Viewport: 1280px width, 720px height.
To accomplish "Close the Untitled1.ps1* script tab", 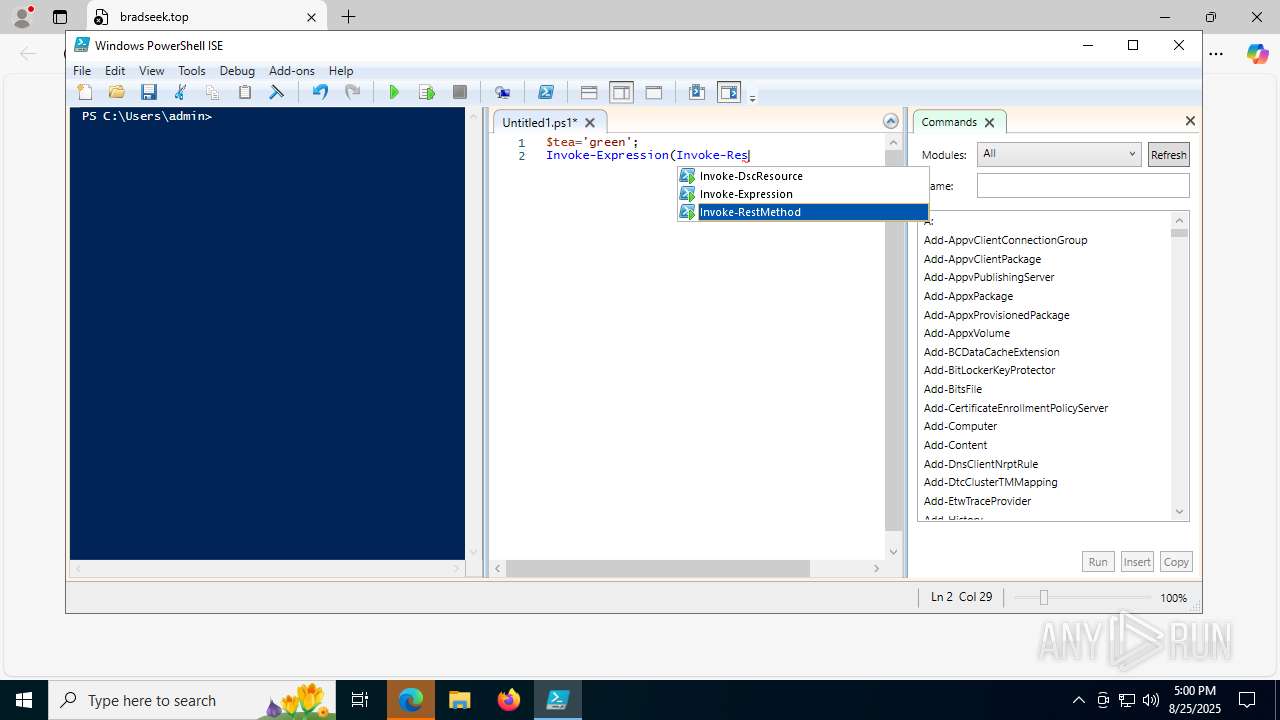I will coord(590,122).
